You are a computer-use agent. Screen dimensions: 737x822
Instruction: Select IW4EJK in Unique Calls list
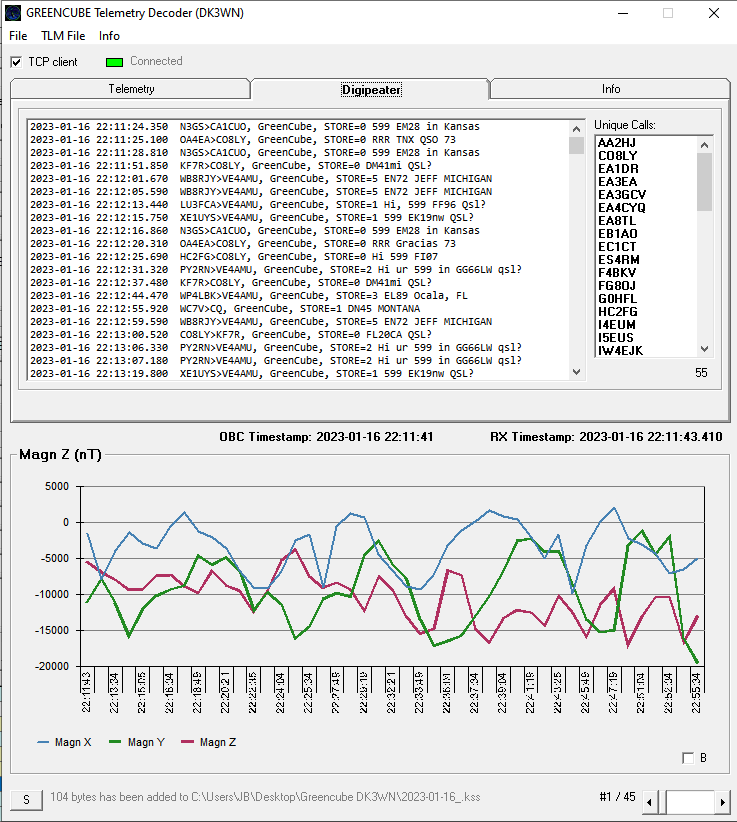(620, 351)
